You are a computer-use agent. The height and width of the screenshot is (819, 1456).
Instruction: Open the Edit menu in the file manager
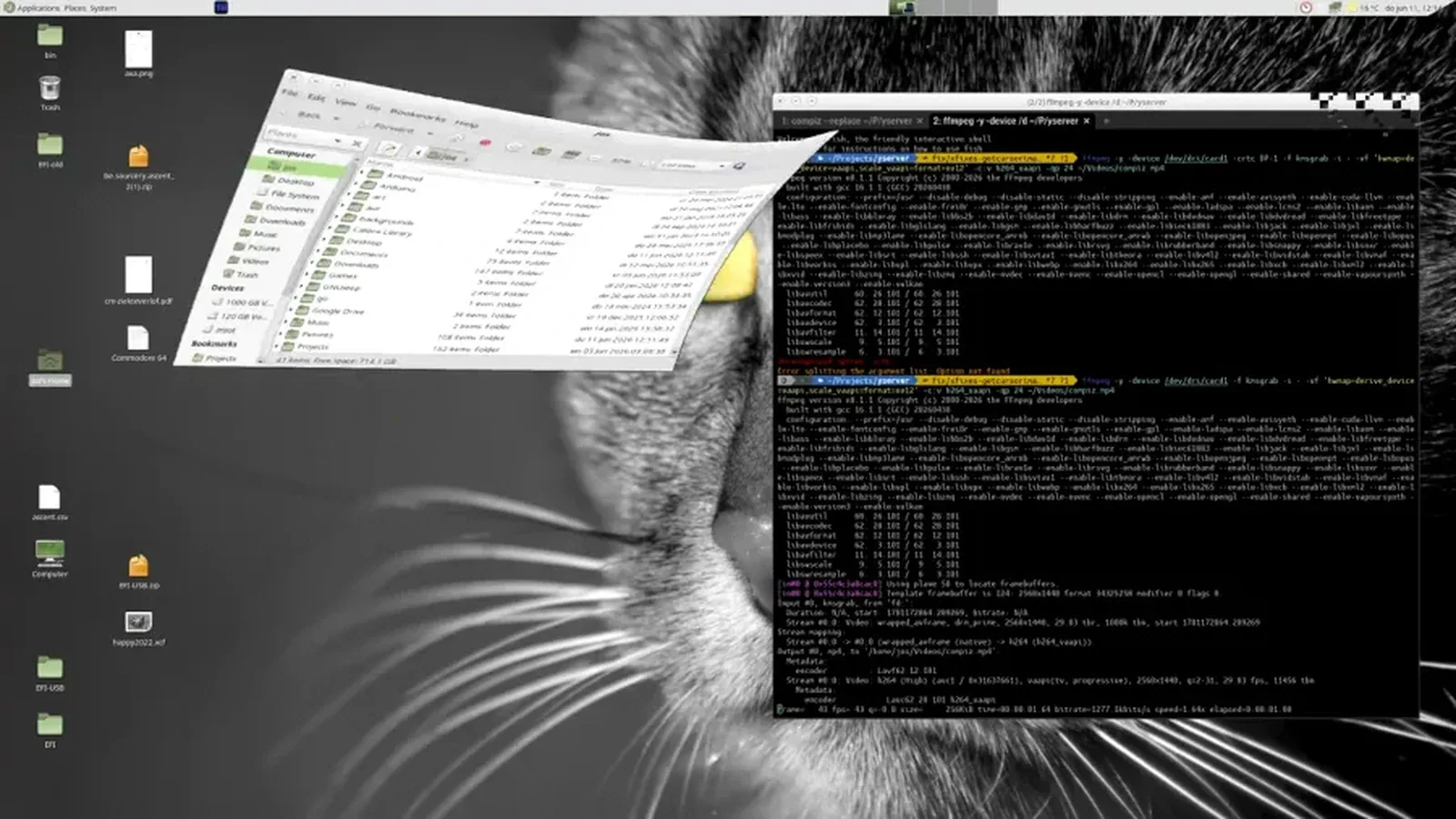316,97
